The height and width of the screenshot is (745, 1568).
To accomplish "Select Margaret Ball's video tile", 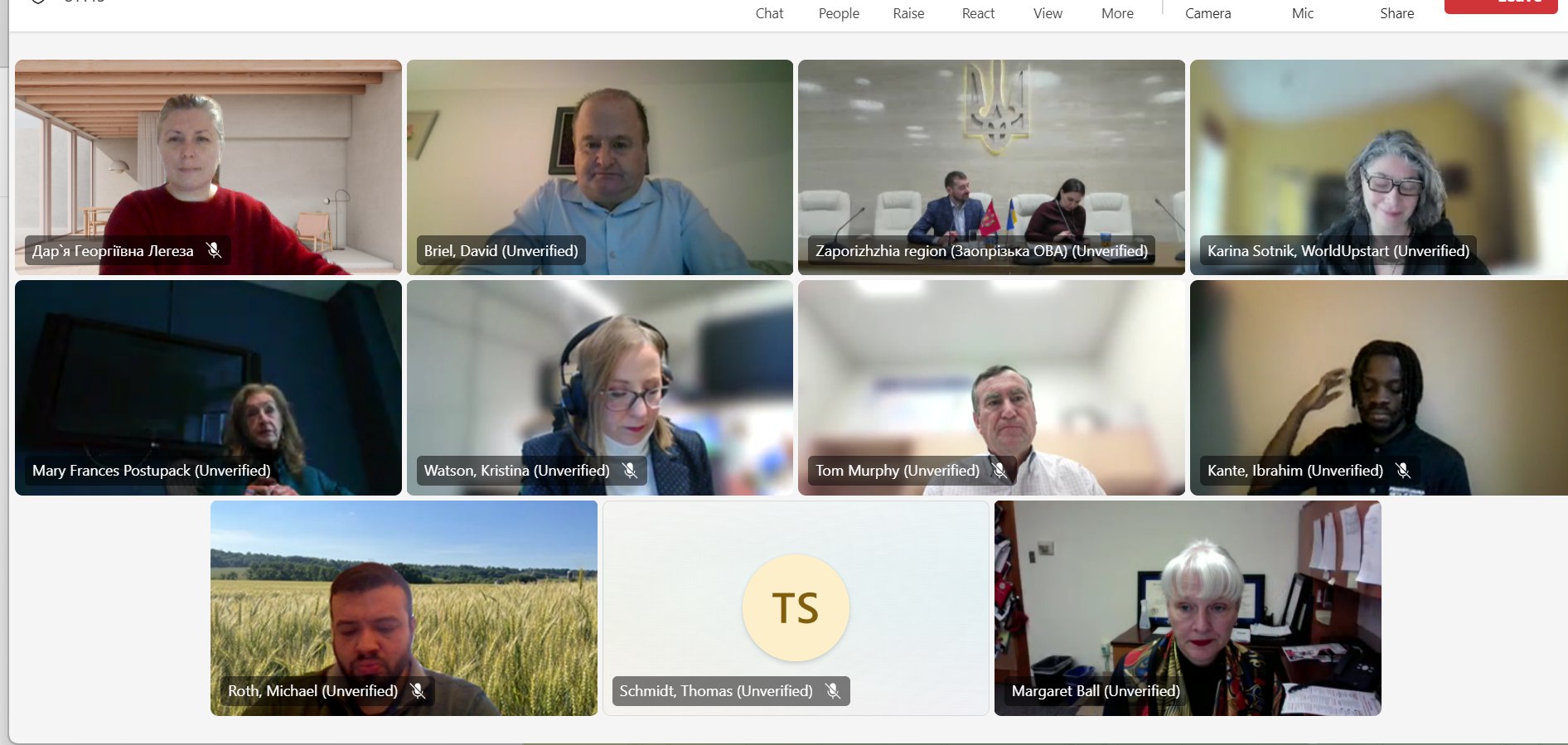I will click(x=1188, y=608).
